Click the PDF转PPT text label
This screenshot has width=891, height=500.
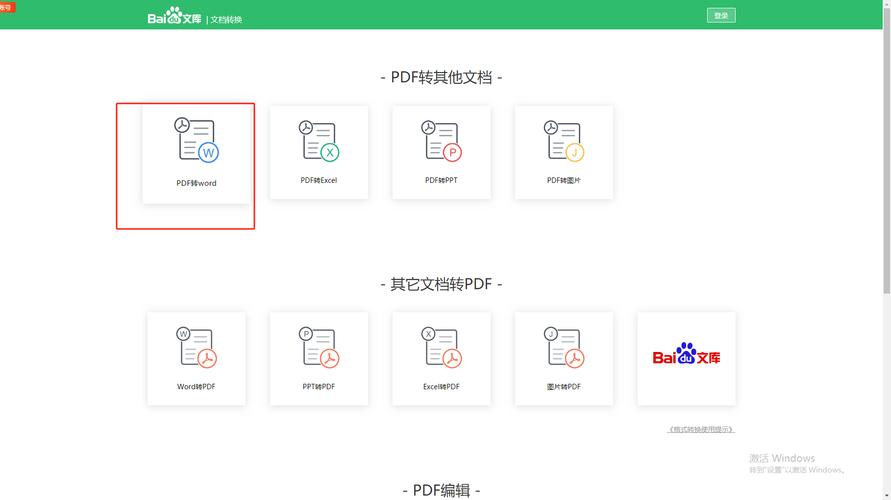(441, 181)
